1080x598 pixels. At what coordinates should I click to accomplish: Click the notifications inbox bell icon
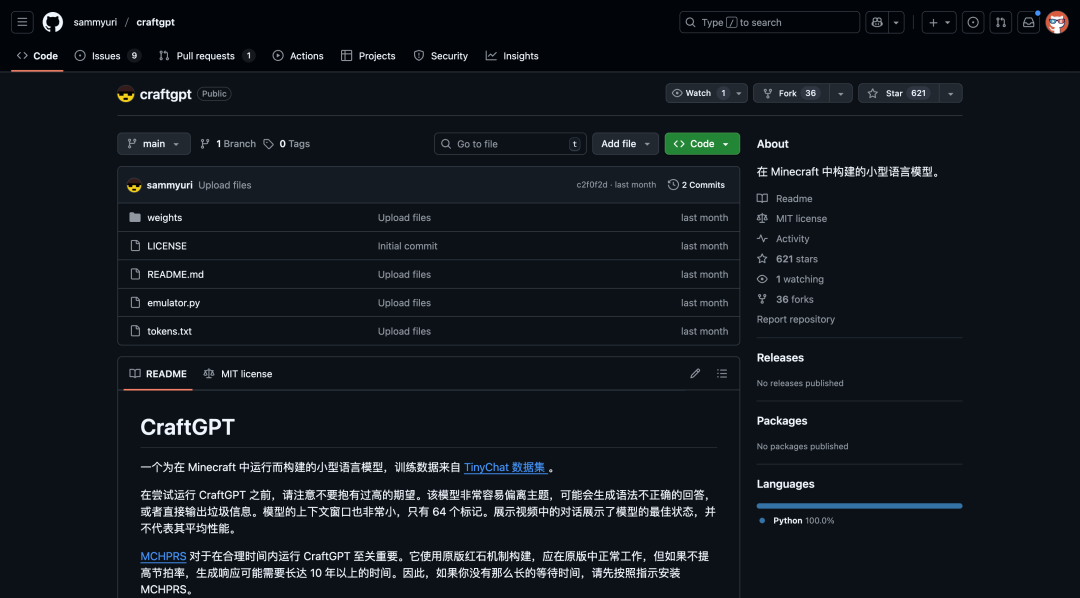pyautogui.click(x=1028, y=21)
